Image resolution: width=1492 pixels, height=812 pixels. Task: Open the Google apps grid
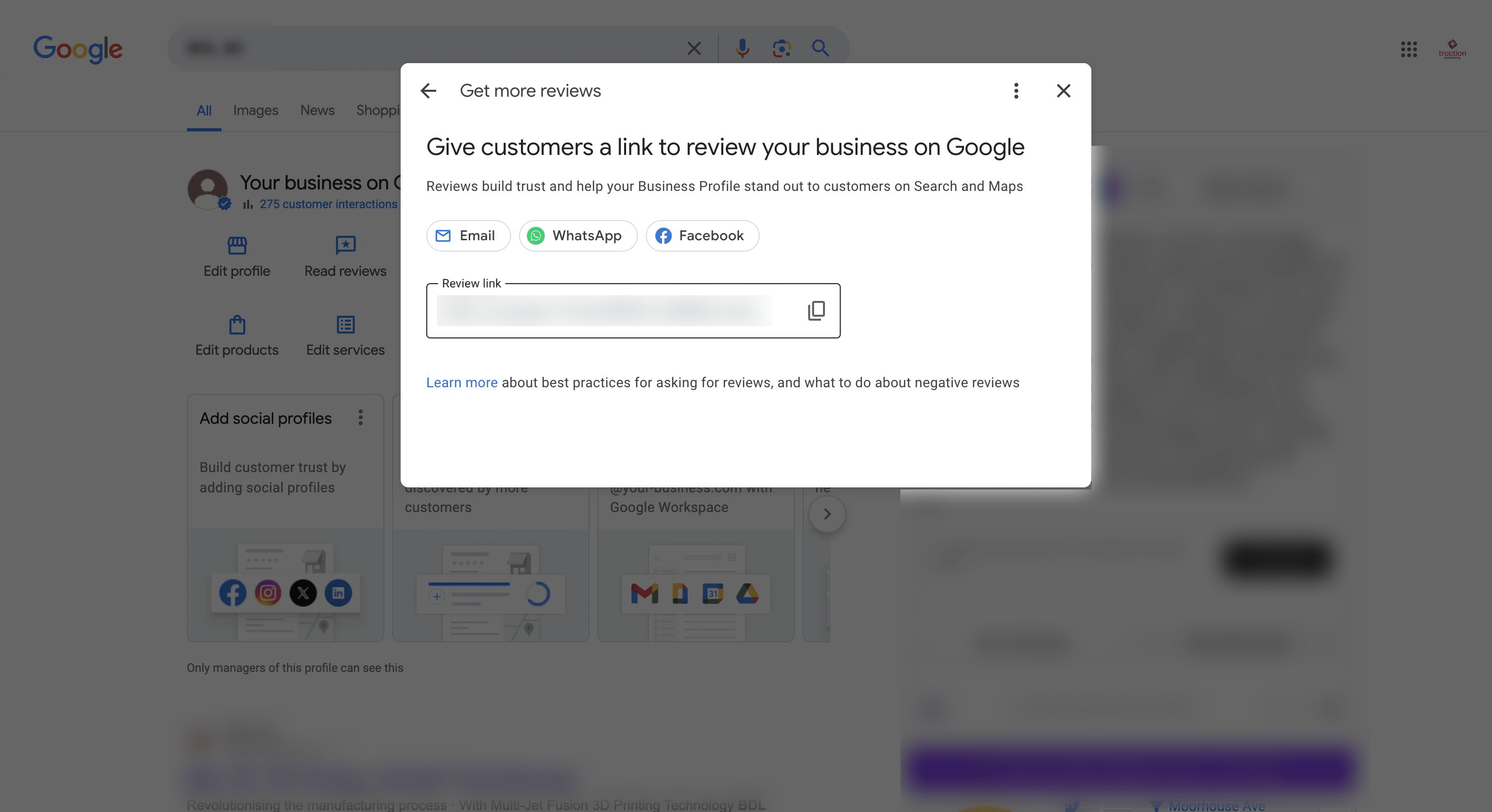[1410, 50]
